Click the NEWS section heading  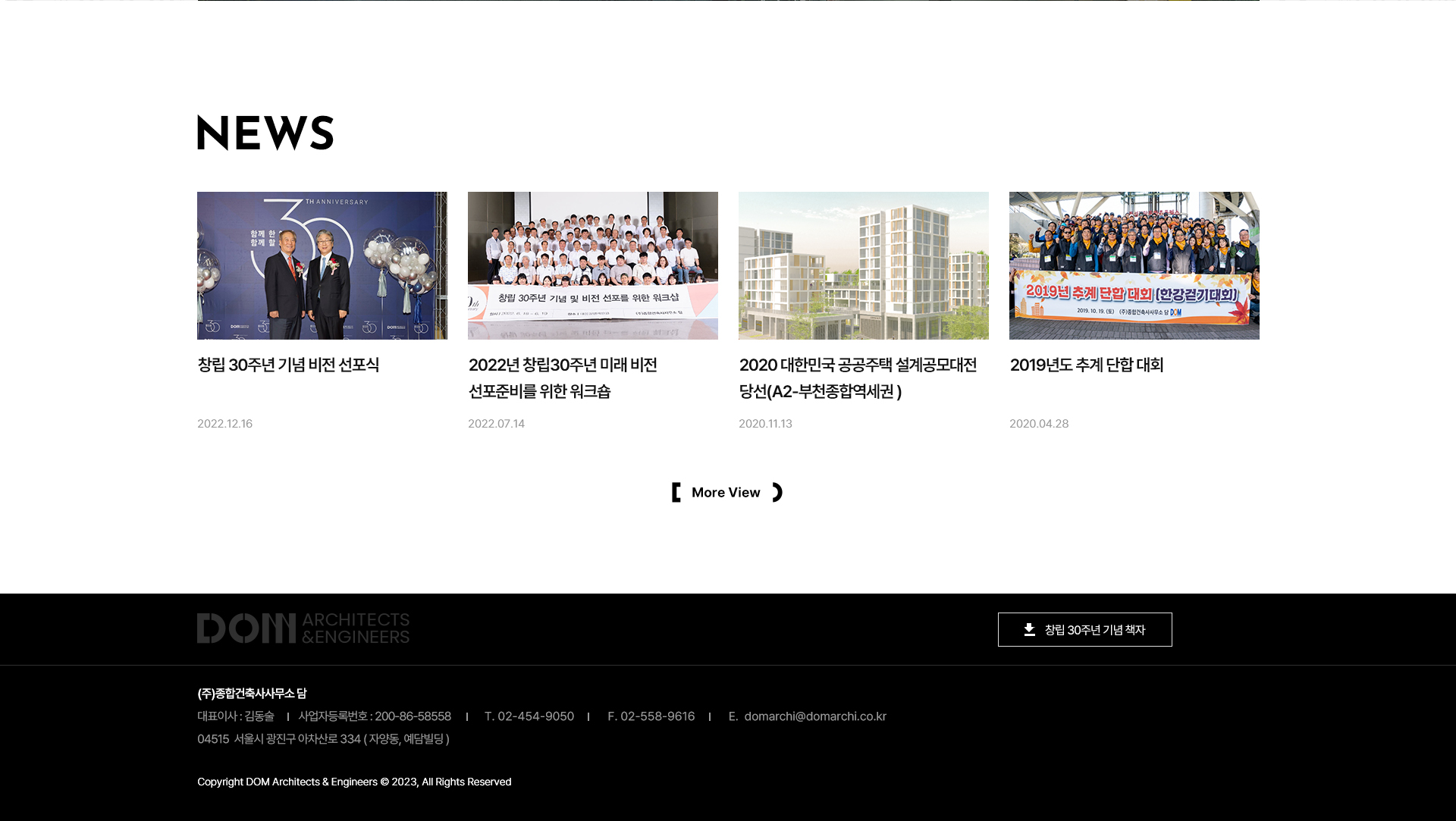[265, 133]
